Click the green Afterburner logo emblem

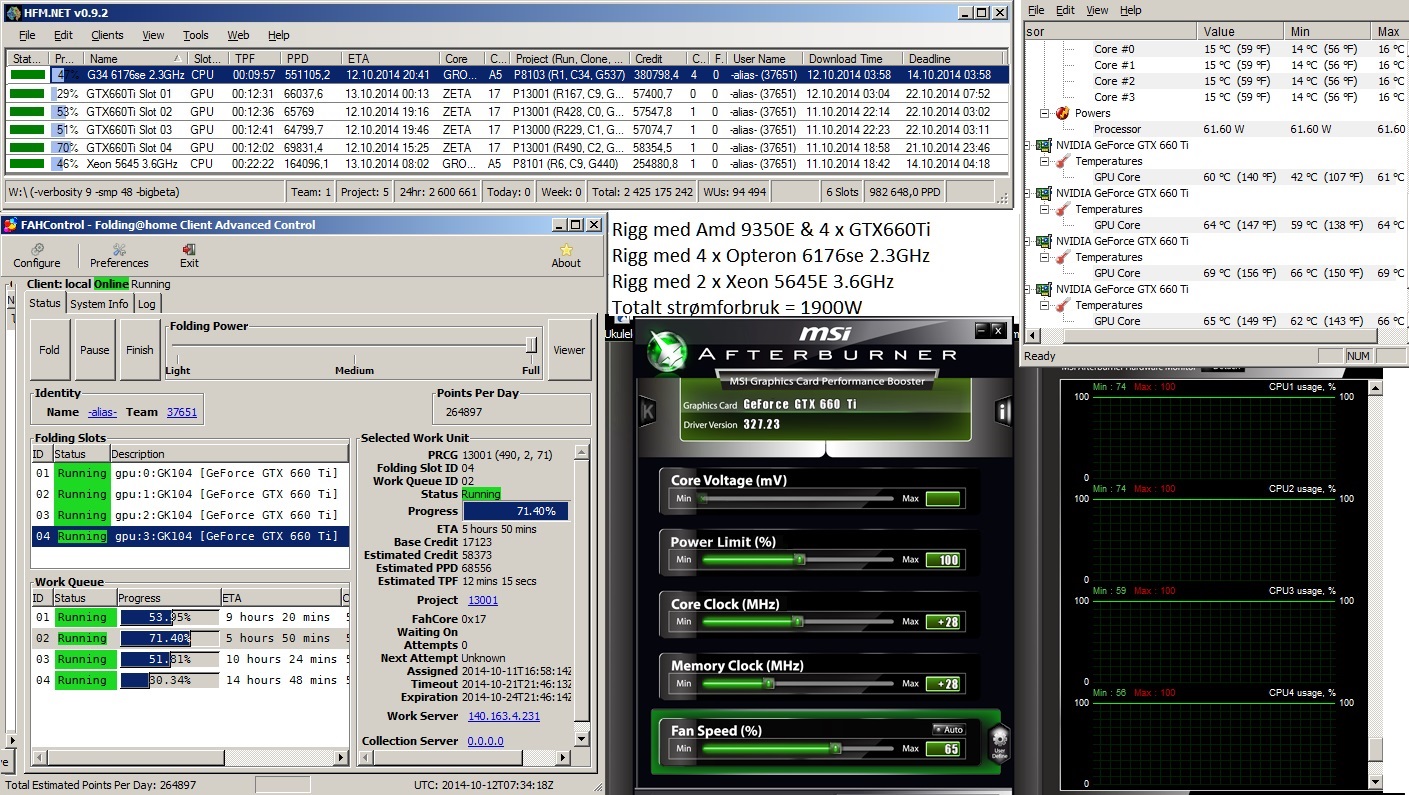point(666,353)
